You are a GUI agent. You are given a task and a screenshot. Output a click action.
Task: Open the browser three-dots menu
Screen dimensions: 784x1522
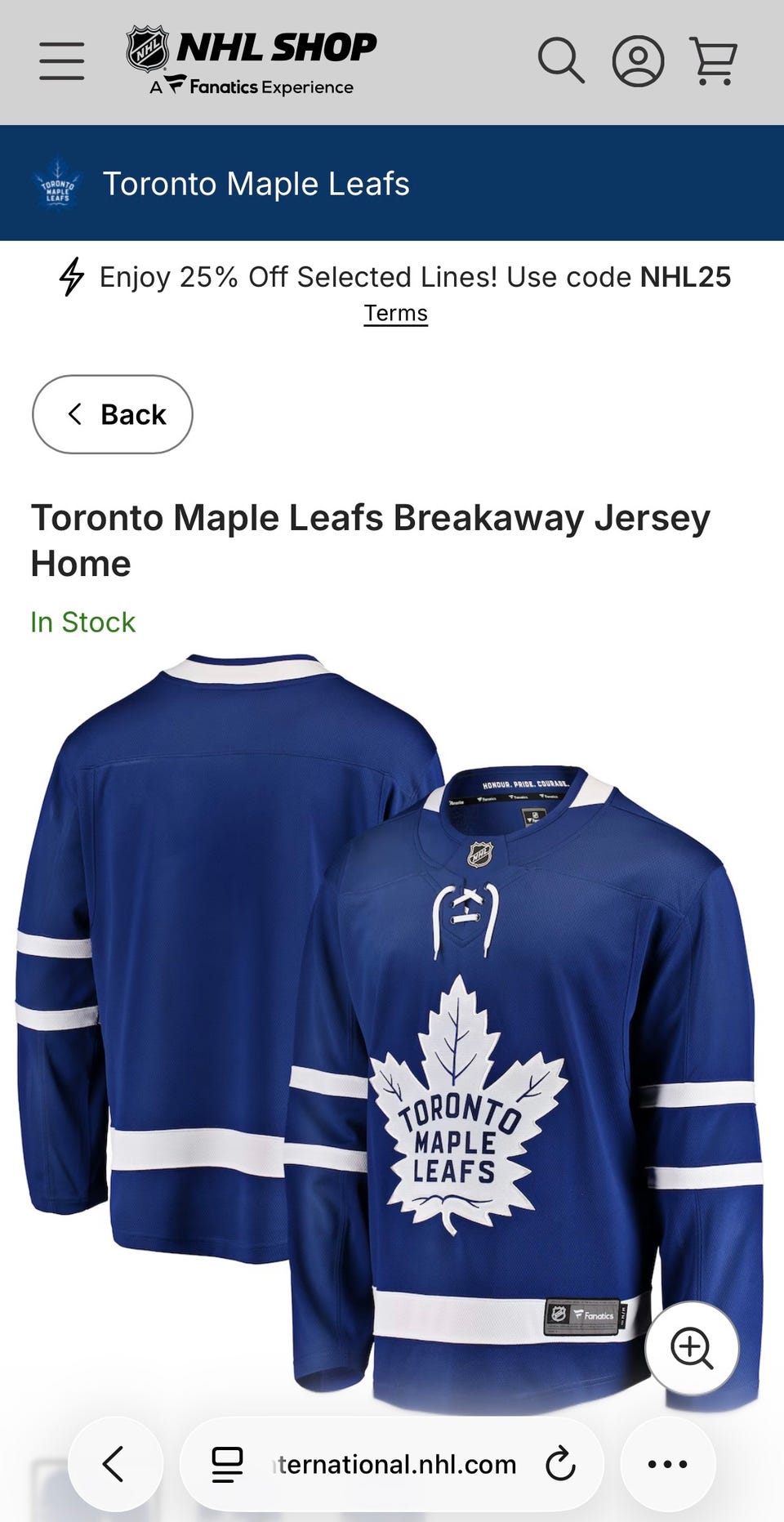(x=667, y=1464)
